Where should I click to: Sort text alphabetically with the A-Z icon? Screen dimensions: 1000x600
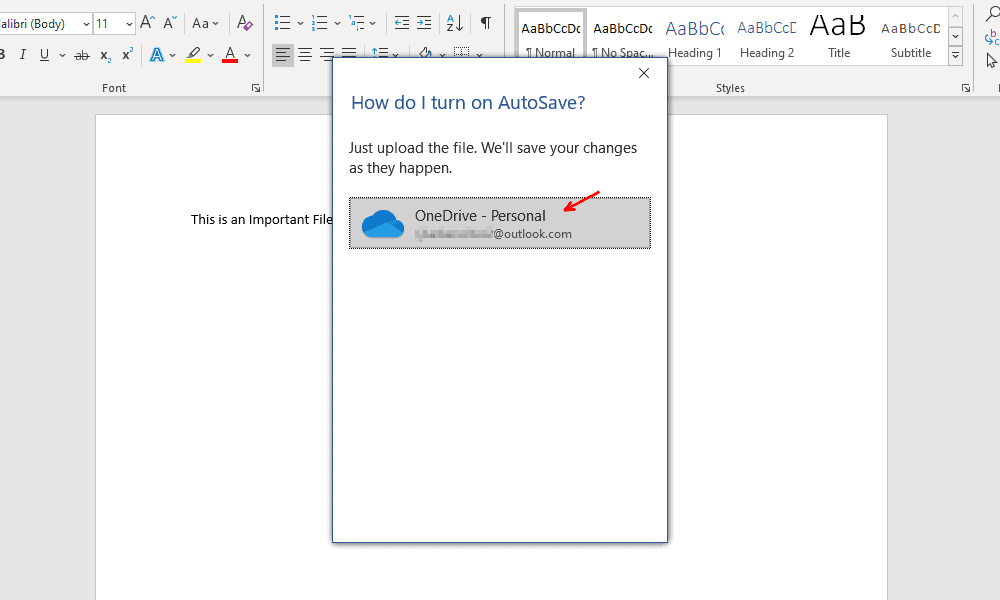(452, 22)
